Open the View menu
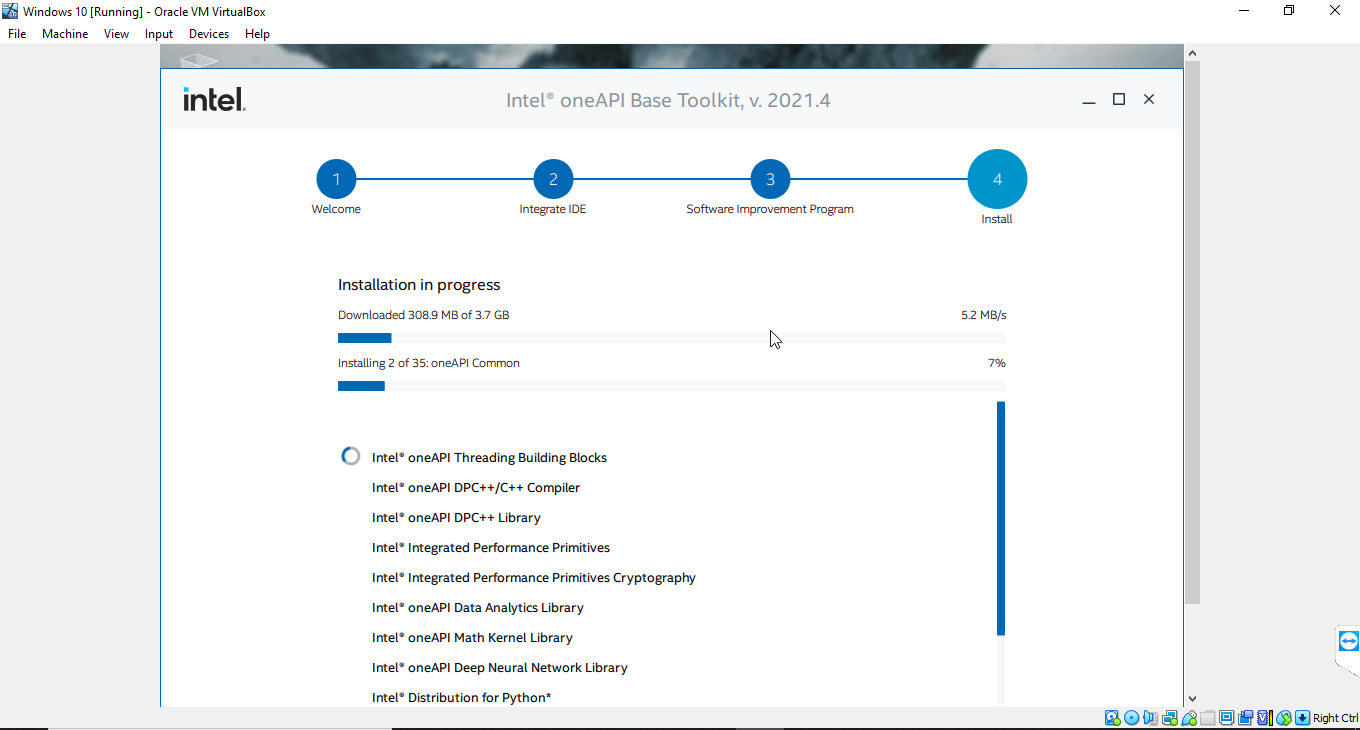 [x=116, y=33]
